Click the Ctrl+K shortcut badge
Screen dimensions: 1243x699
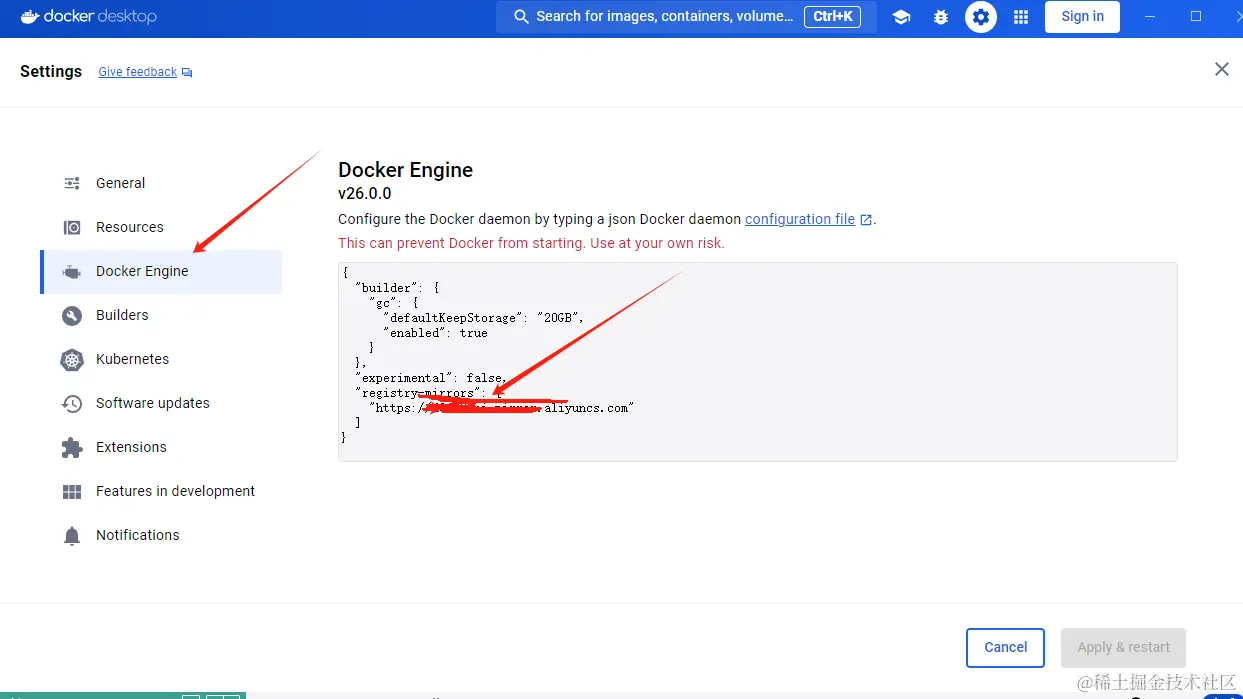click(x=832, y=17)
